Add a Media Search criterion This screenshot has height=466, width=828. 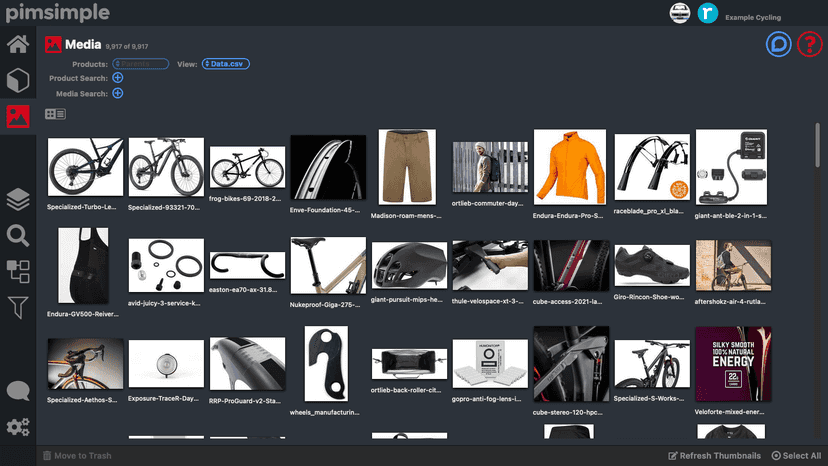pyautogui.click(x=118, y=94)
